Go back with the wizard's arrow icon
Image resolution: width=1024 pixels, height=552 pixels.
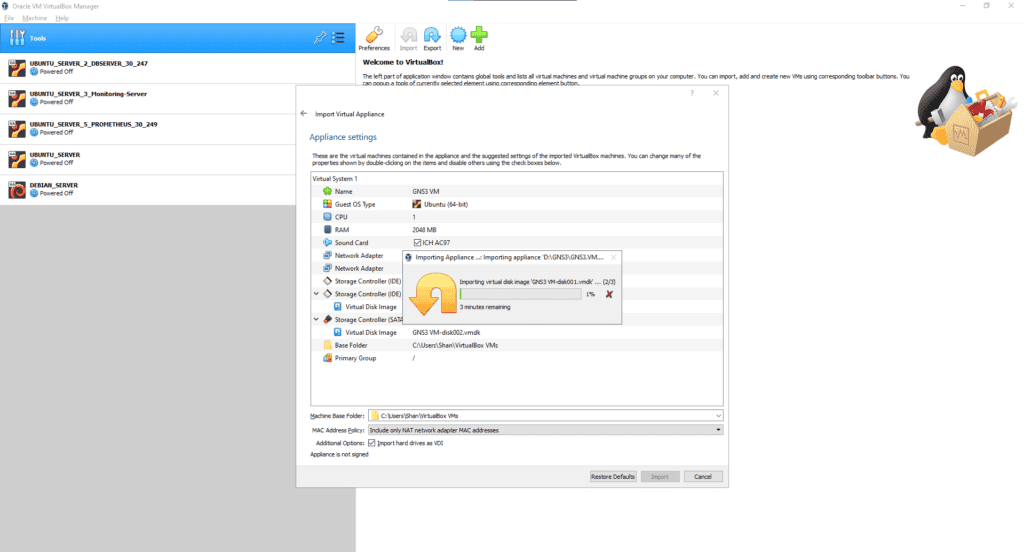click(304, 114)
